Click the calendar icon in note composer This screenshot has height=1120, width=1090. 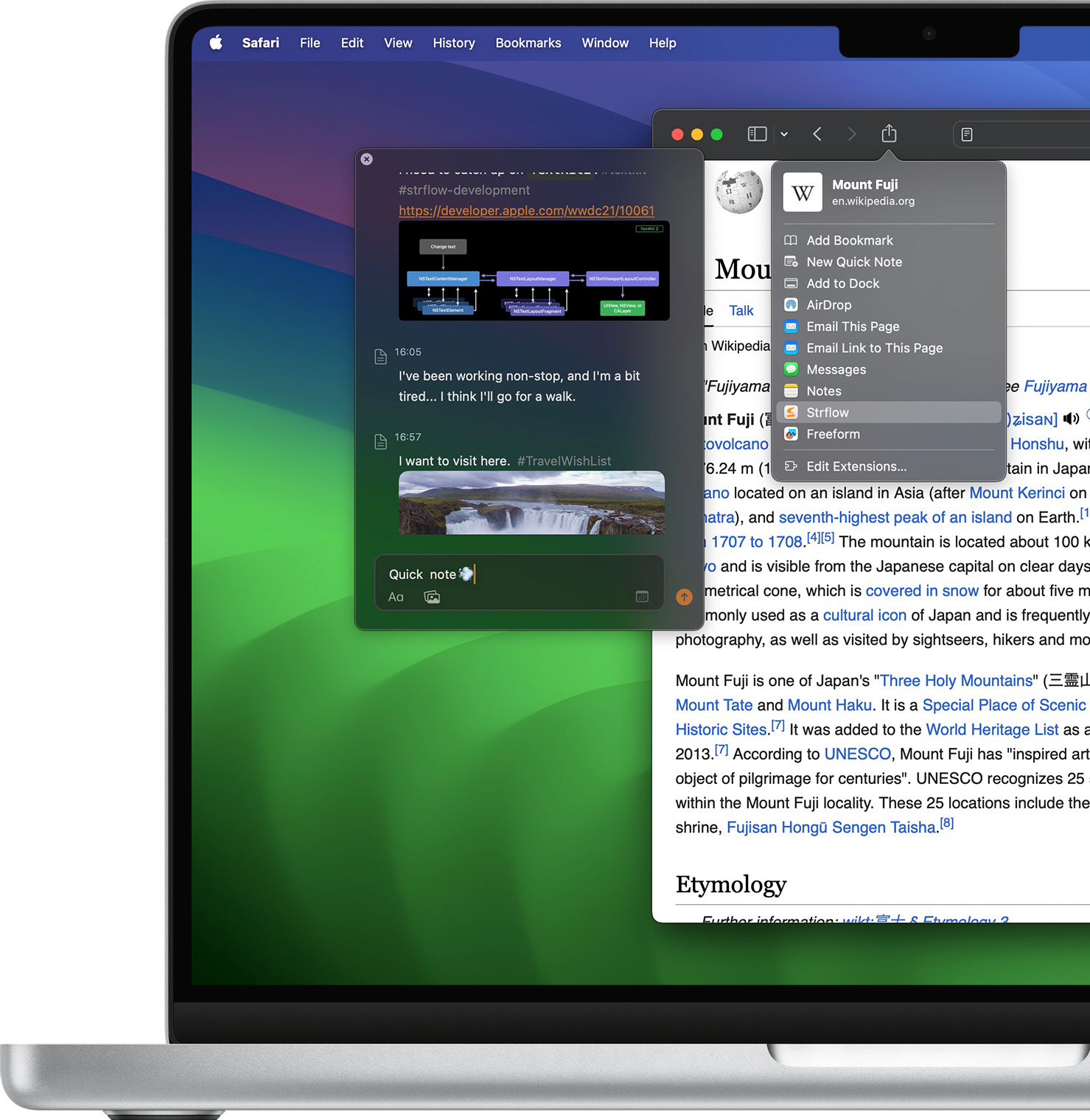point(642,597)
